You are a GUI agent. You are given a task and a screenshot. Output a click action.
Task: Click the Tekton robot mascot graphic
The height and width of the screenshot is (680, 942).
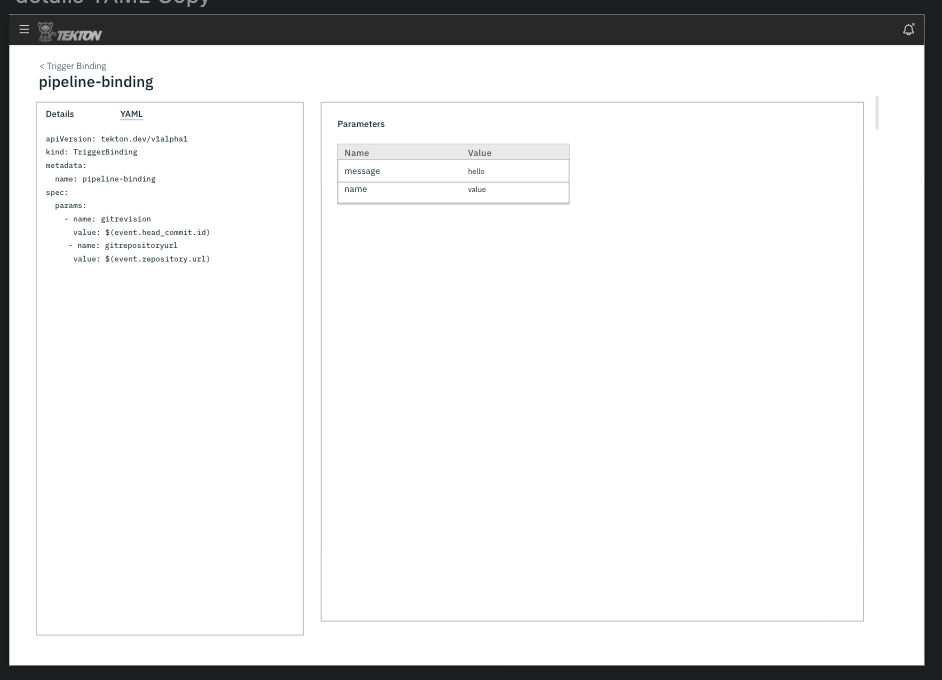[x=45, y=31]
